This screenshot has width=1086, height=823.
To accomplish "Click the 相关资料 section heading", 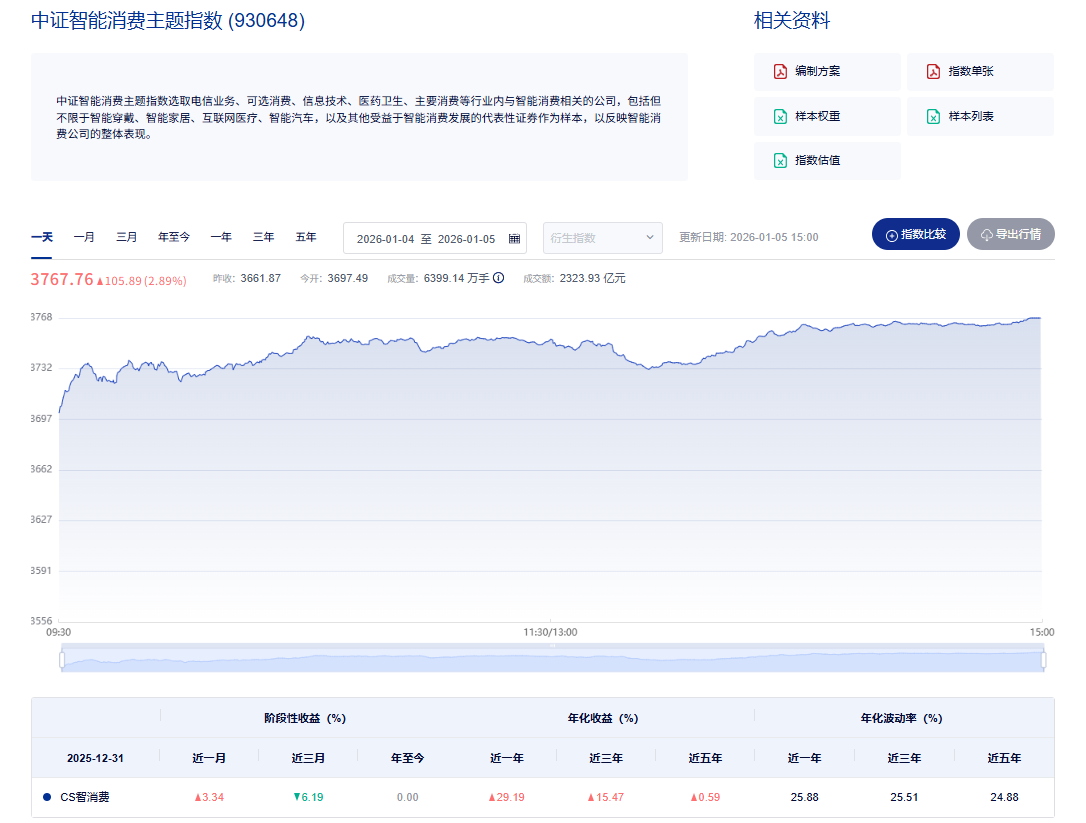I will (x=792, y=20).
